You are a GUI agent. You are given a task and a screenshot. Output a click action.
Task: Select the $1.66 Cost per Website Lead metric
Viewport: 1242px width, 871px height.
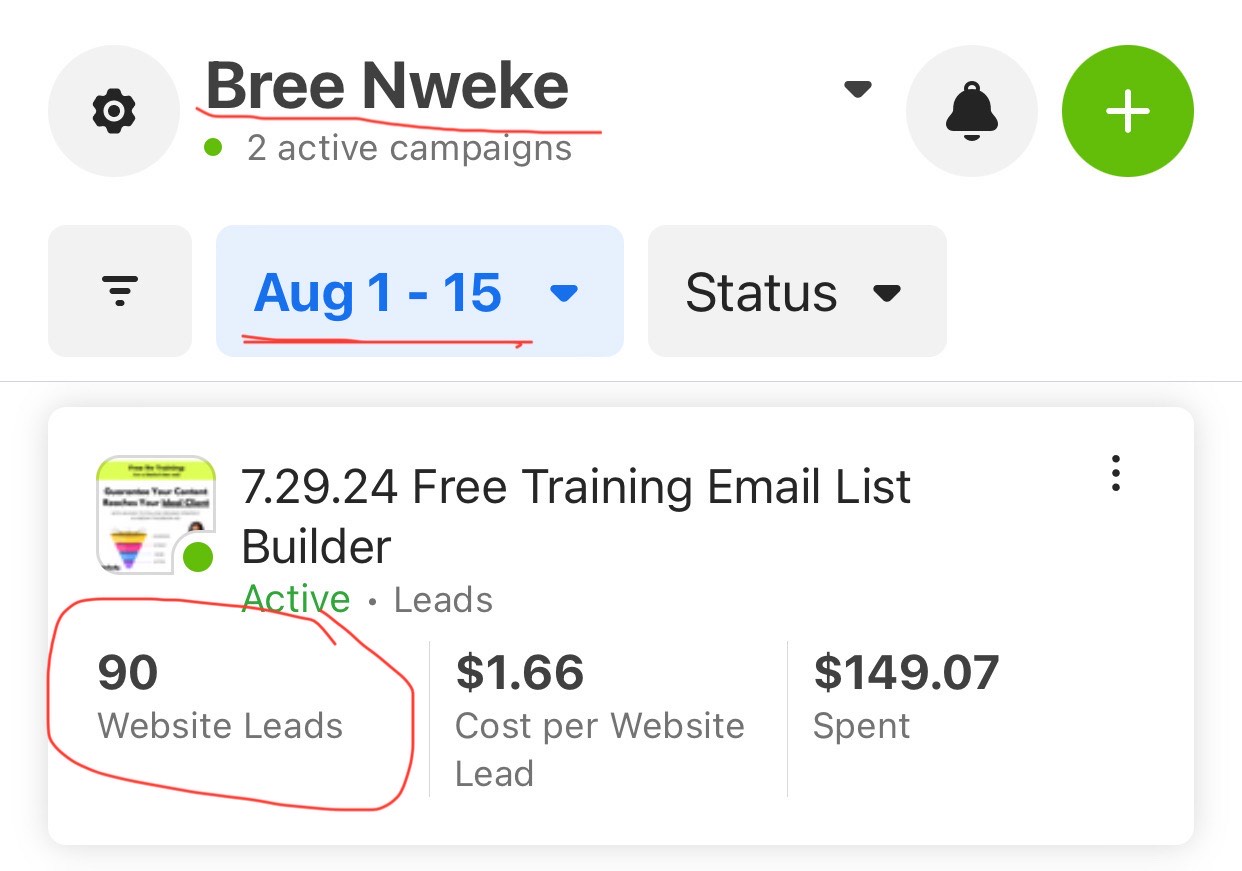click(600, 718)
